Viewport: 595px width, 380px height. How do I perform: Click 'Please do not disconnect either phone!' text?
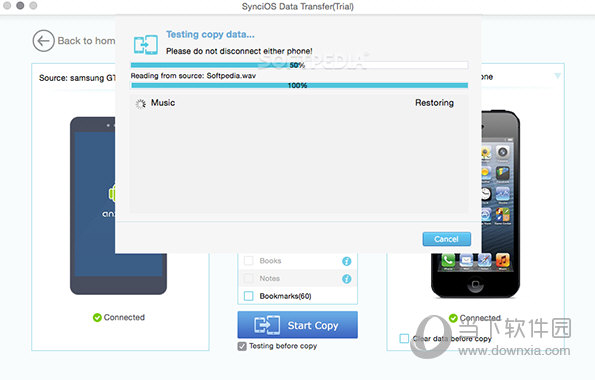pyautogui.click(x=239, y=51)
